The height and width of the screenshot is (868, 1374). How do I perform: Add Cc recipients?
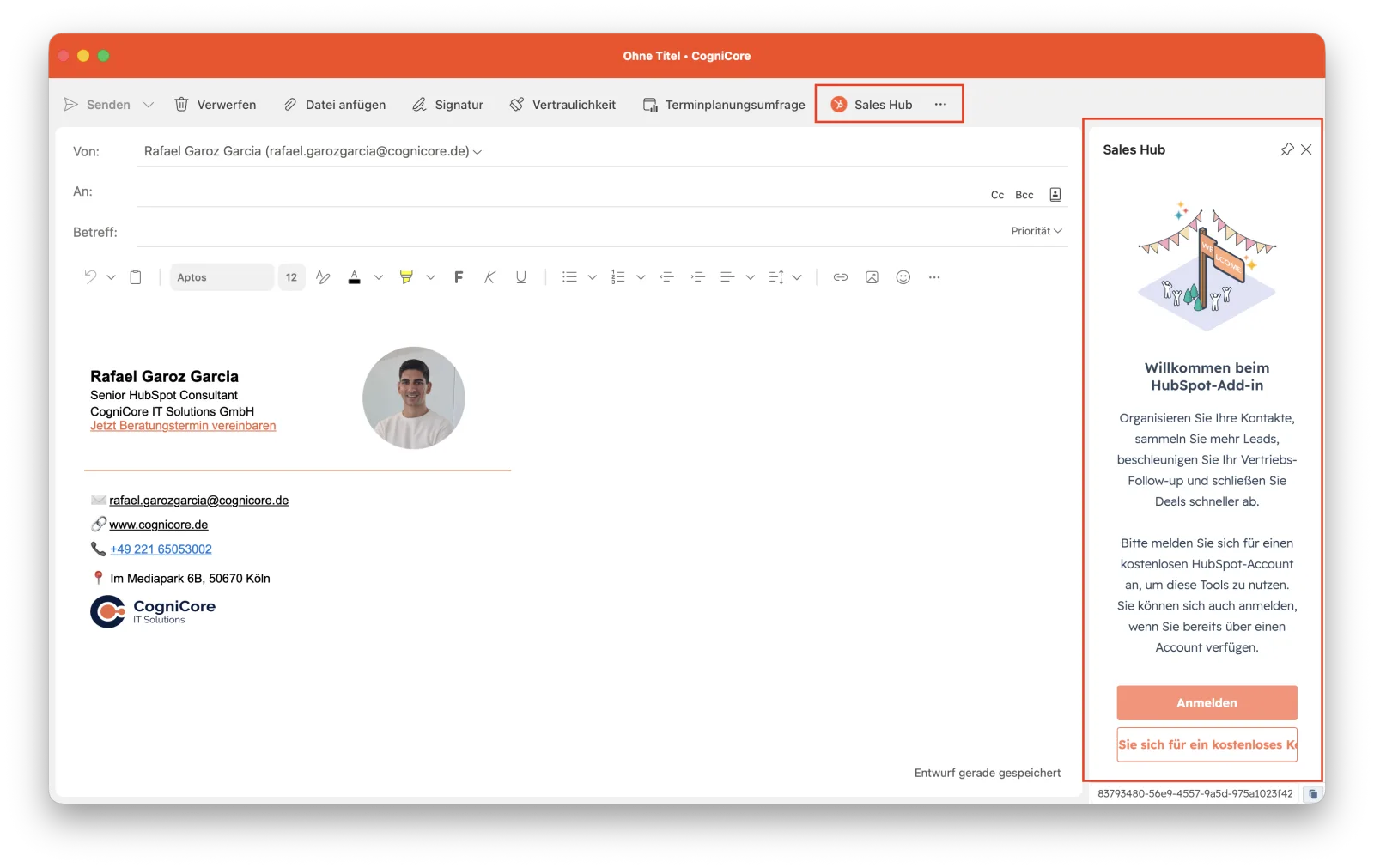coord(997,195)
